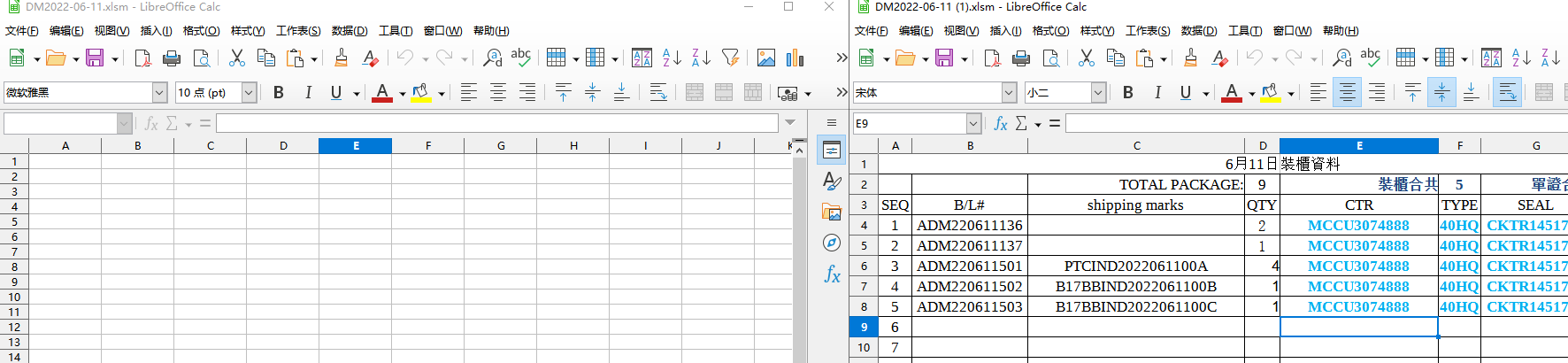Select column E header in left window
This screenshot has height=363, width=1568.
tap(356, 146)
